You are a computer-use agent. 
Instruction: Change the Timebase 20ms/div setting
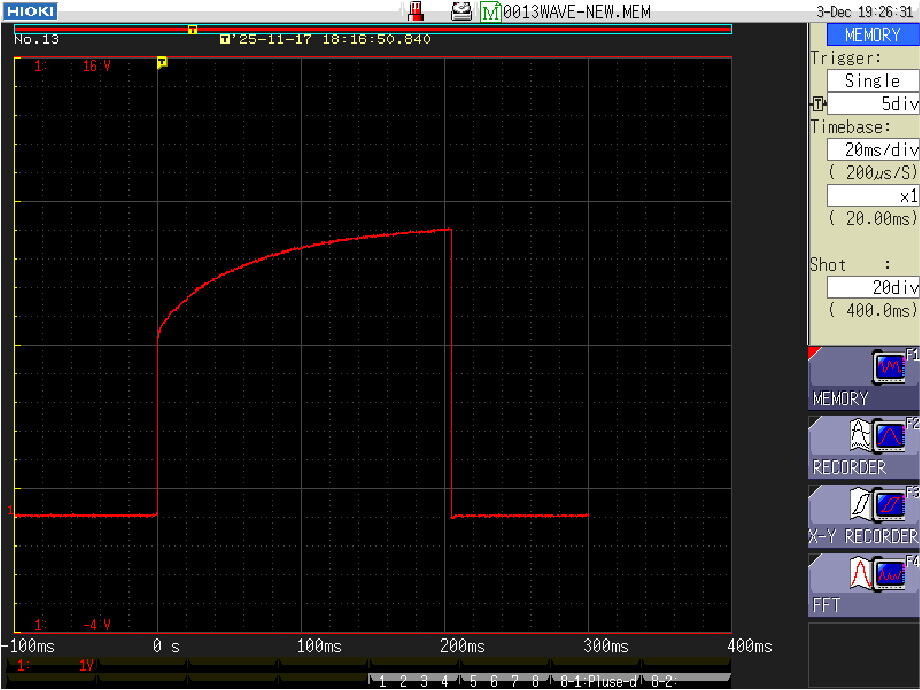point(873,149)
